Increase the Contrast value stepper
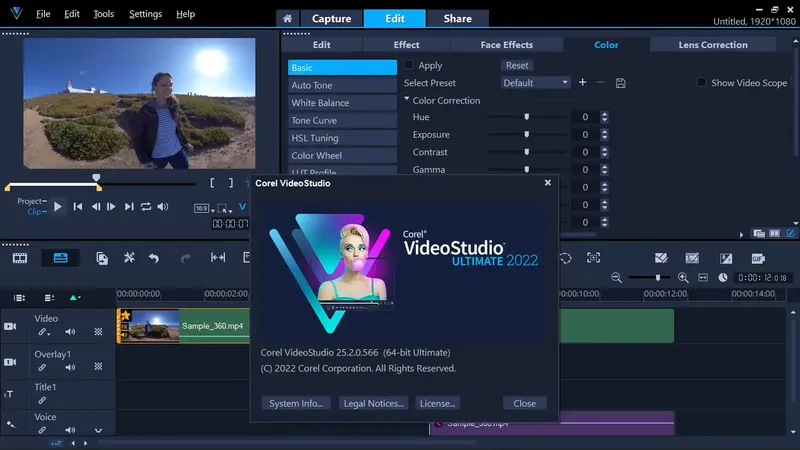The image size is (800, 450). point(605,149)
